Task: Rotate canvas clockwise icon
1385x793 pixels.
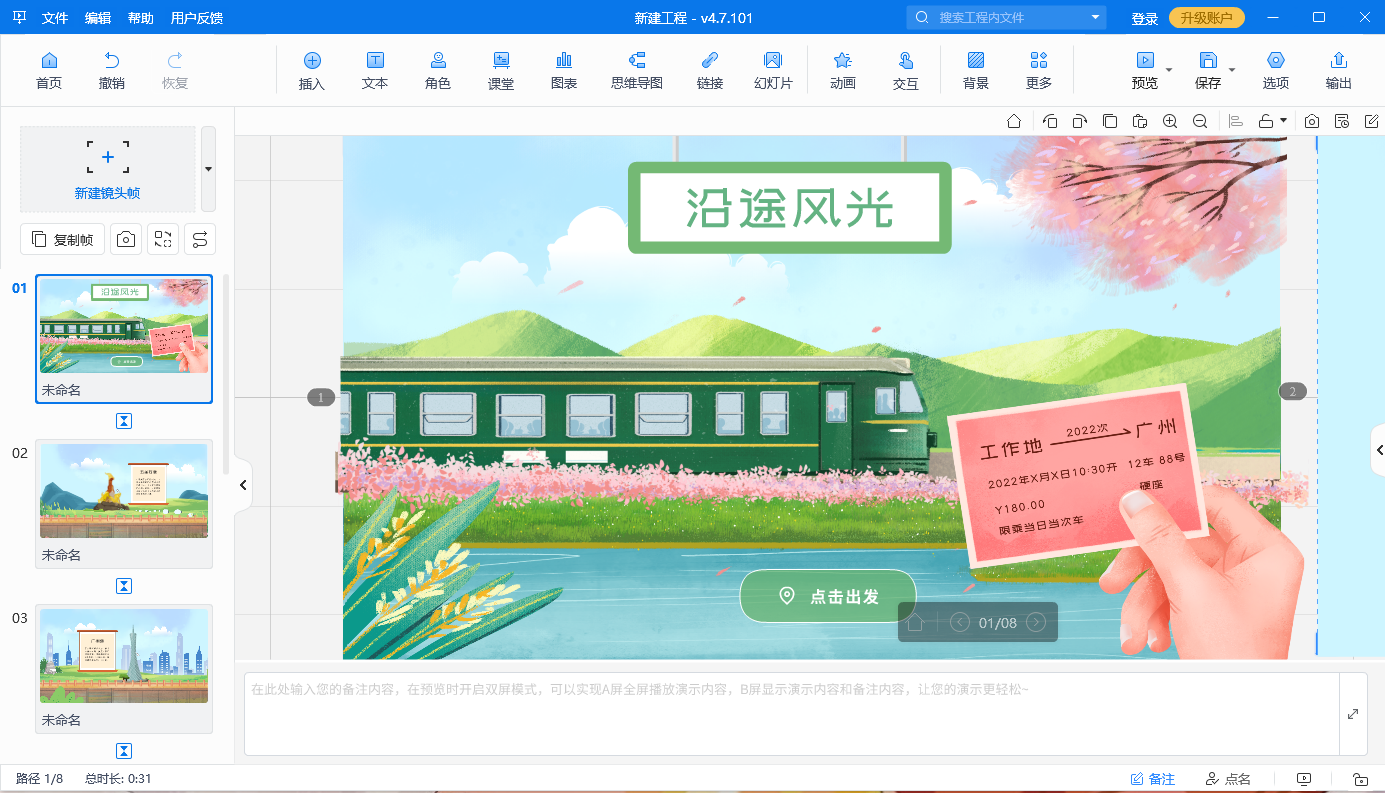Action: click(1080, 121)
